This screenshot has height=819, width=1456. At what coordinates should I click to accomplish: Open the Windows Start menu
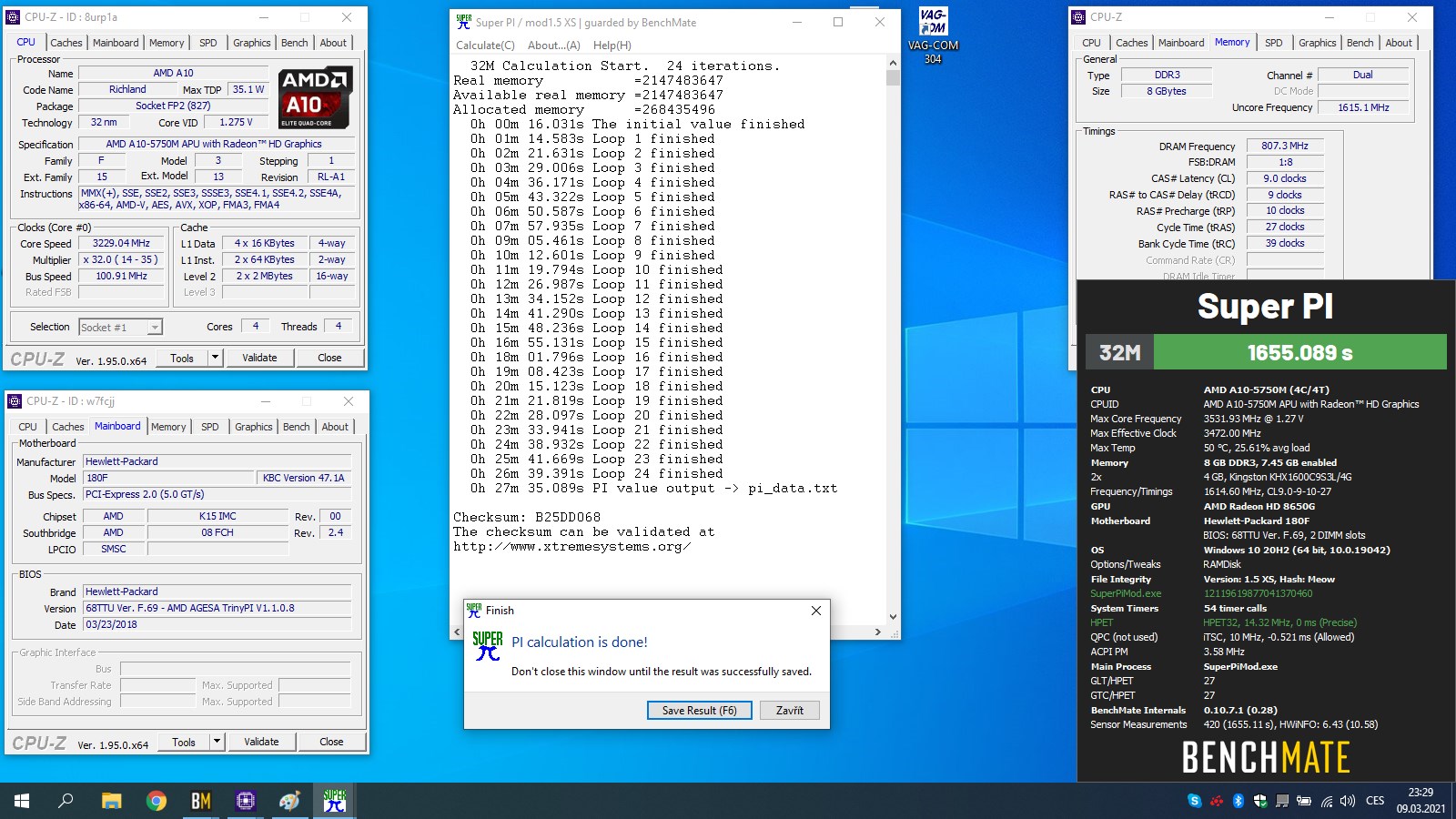click(22, 801)
